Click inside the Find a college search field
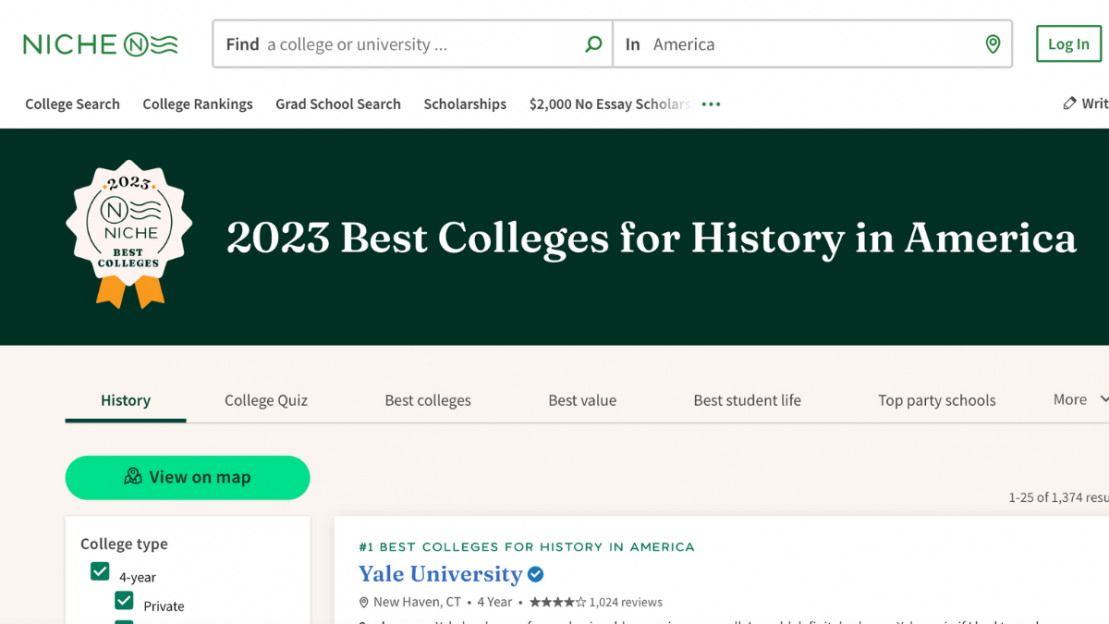1109x624 pixels. tap(400, 44)
